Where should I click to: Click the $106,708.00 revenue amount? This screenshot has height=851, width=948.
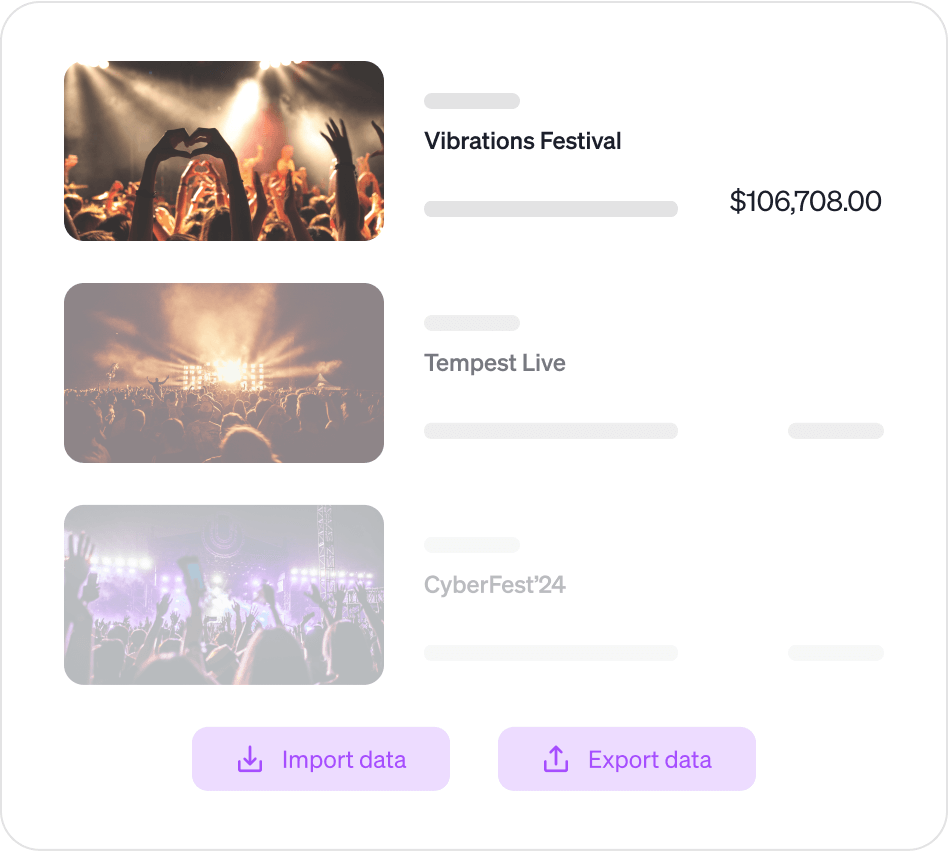coord(806,201)
